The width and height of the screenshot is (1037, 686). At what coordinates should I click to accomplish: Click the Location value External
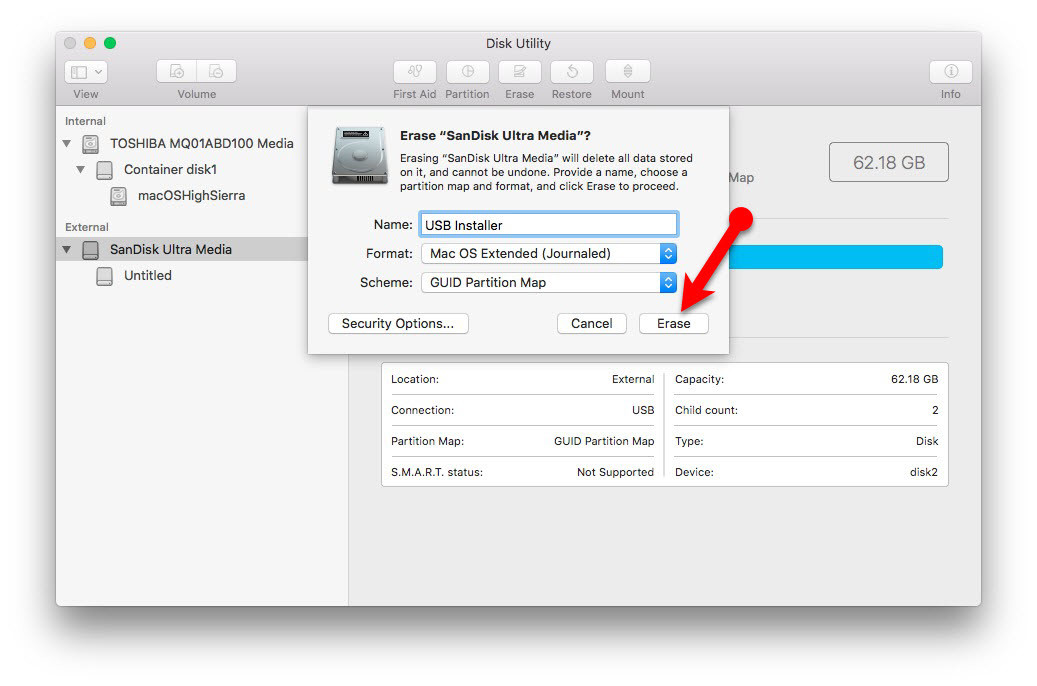(x=633, y=379)
